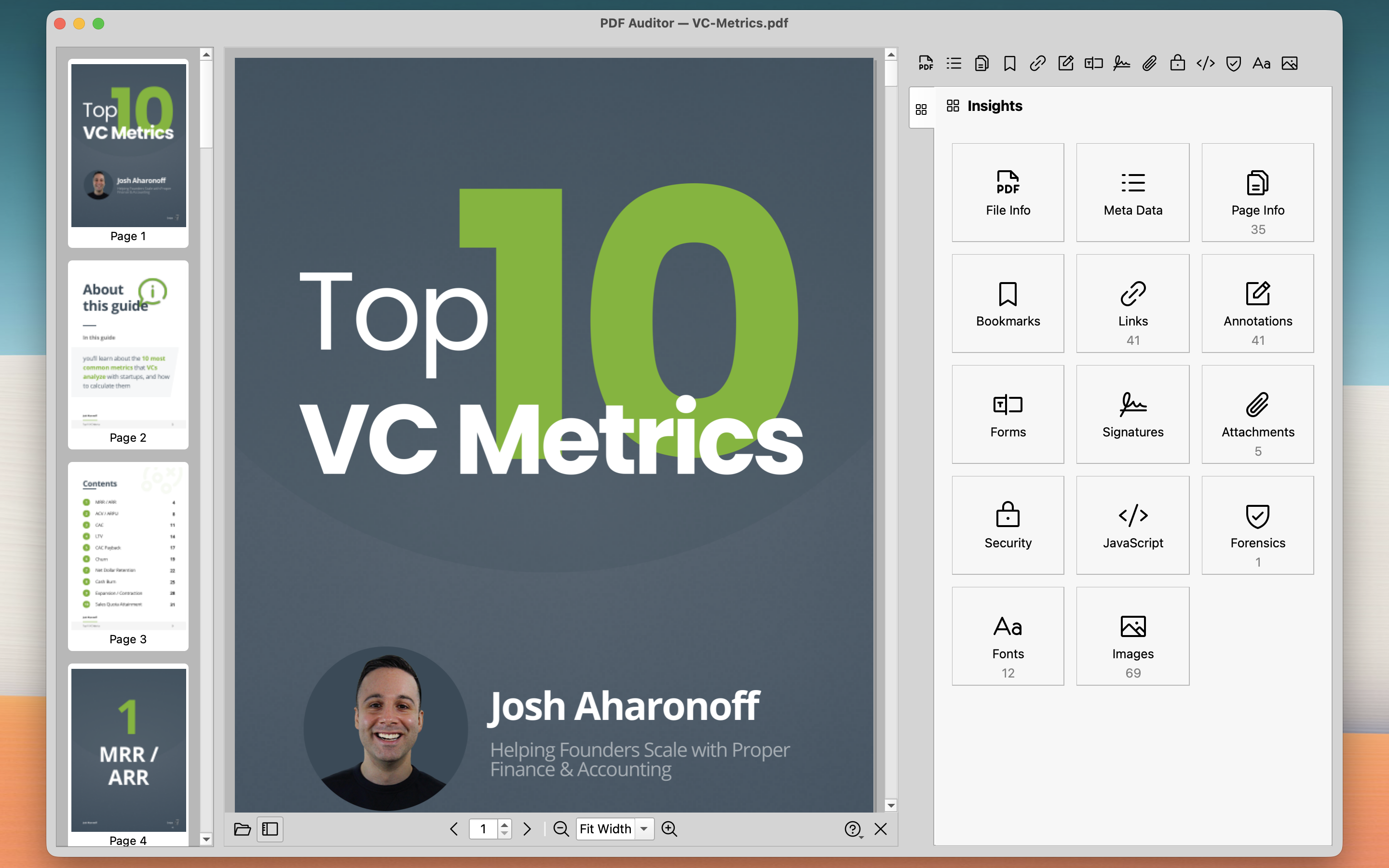This screenshot has height=868, width=1389.
Task: Click the zoom out magnifier icon
Action: (561, 829)
